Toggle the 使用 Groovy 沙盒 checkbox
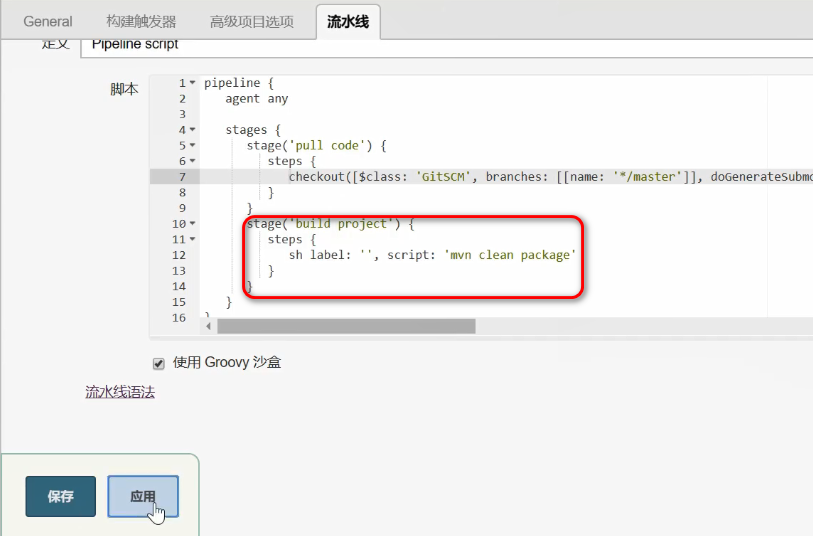813x536 pixels. (x=159, y=363)
